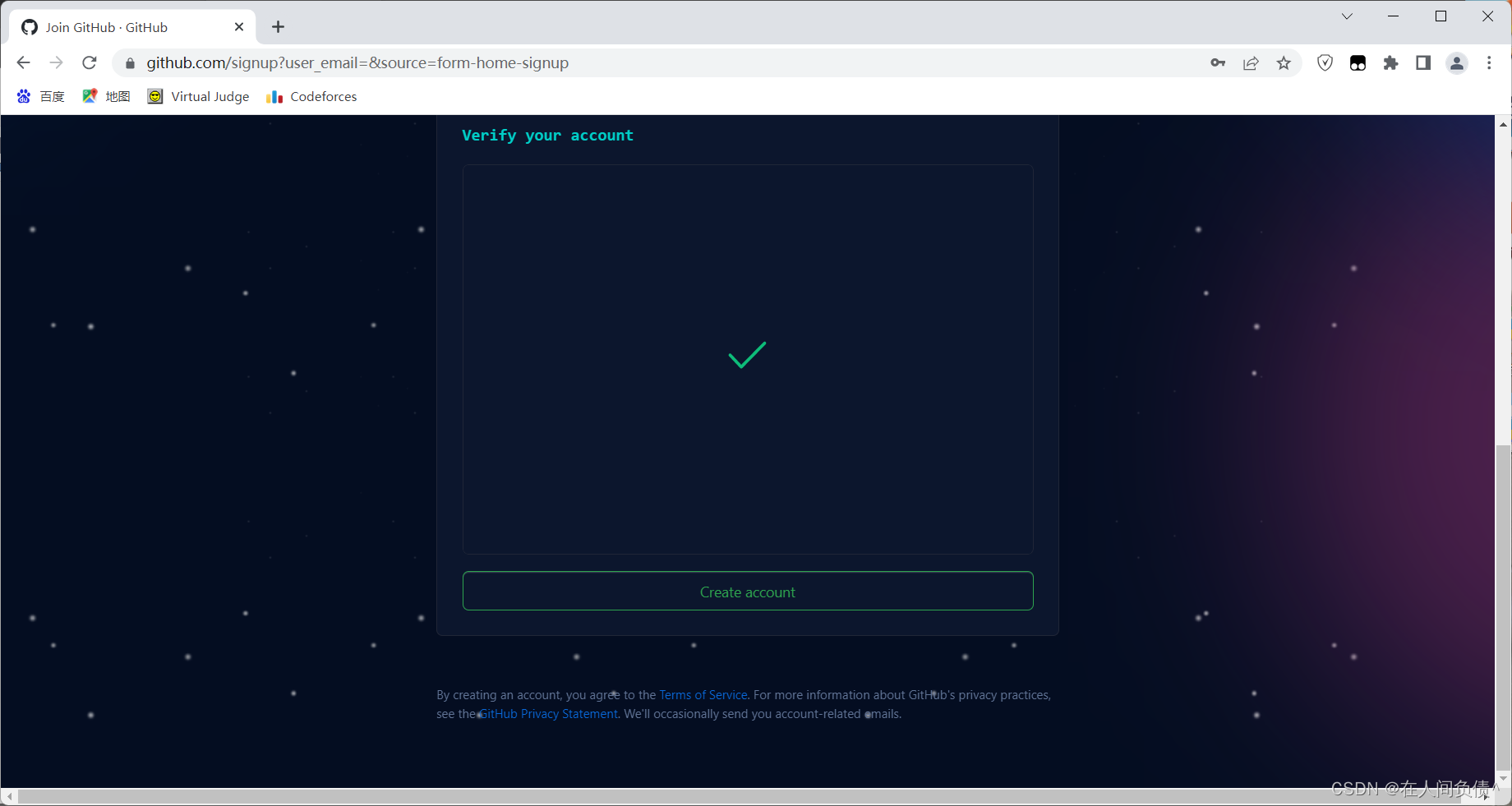The image size is (1512, 806).
Task: Click the browser forward arrow
Action: click(x=56, y=62)
